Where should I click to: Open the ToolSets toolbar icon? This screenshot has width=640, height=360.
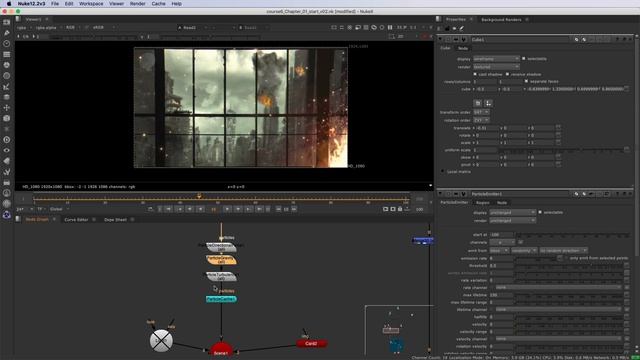coord(7,171)
